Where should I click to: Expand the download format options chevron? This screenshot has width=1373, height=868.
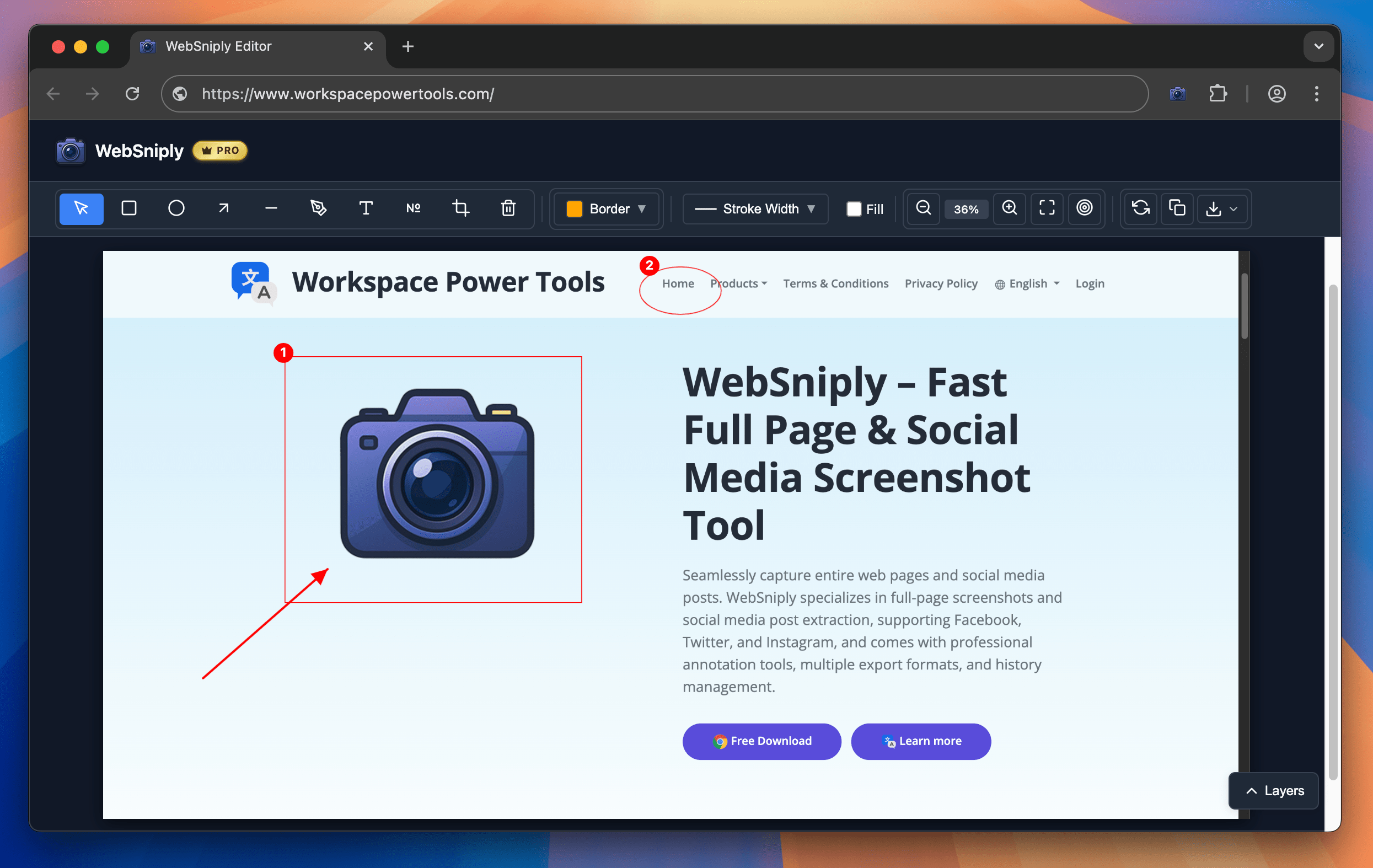coord(1233,209)
